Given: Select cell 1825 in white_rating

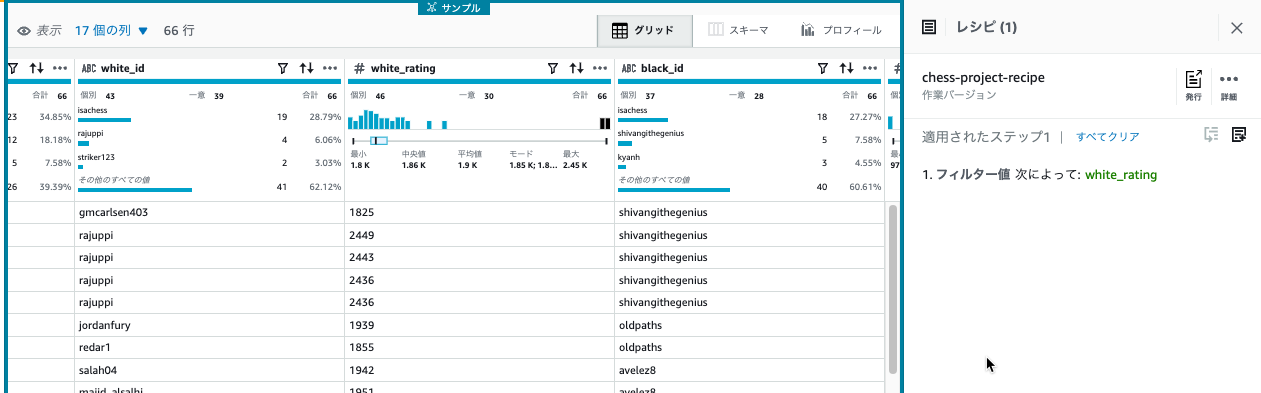Looking at the screenshot, I should (x=479, y=213).
